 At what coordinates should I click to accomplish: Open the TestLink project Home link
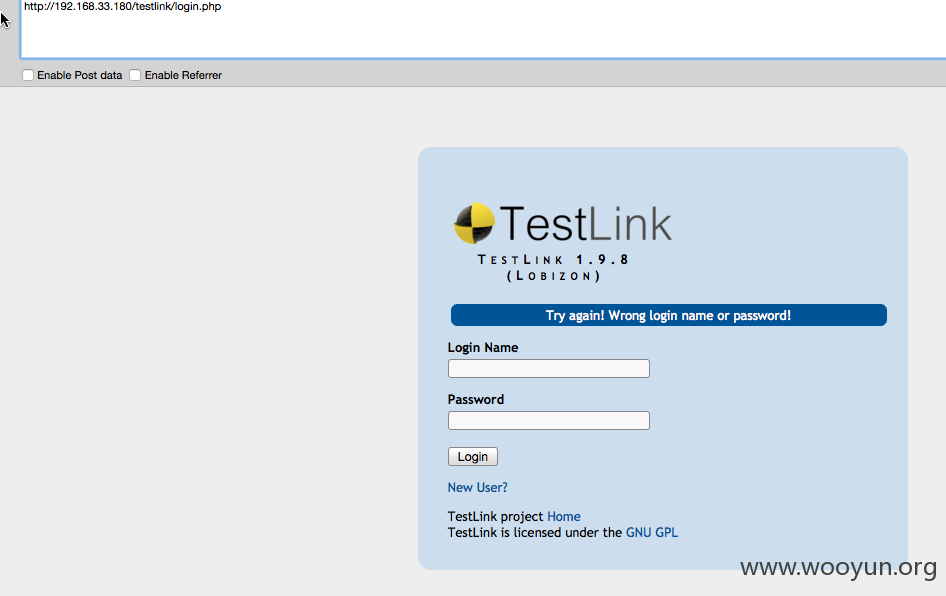pos(563,516)
